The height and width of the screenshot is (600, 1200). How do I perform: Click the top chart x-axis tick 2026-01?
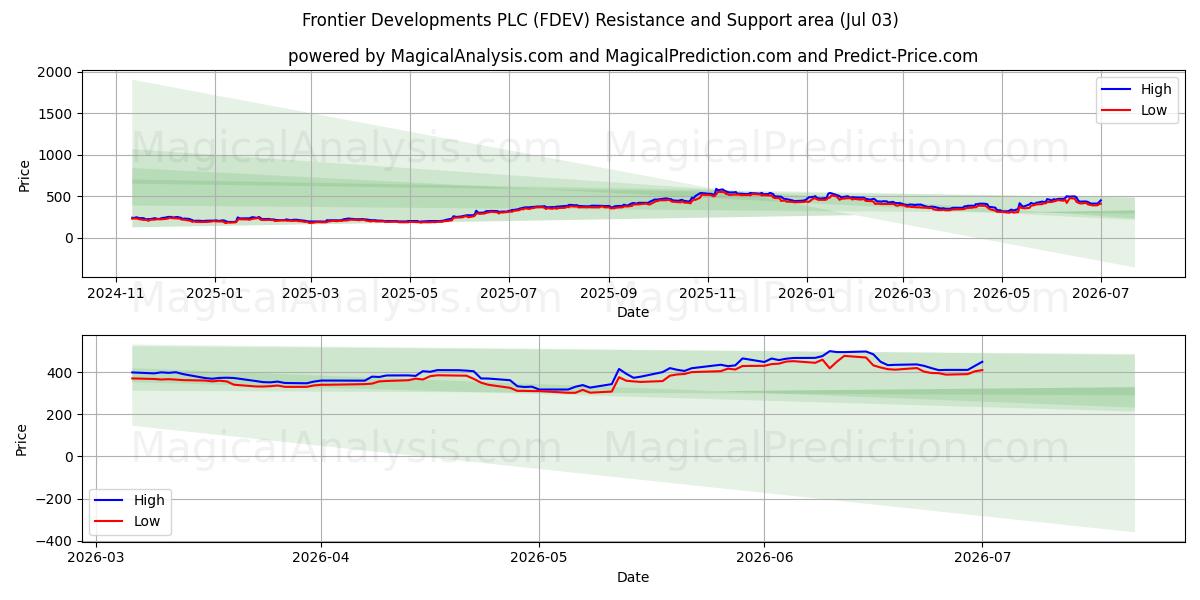click(x=807, y=293)
